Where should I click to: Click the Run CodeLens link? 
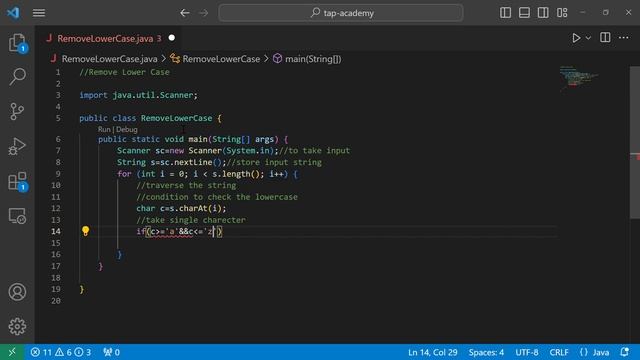point(104,129)
